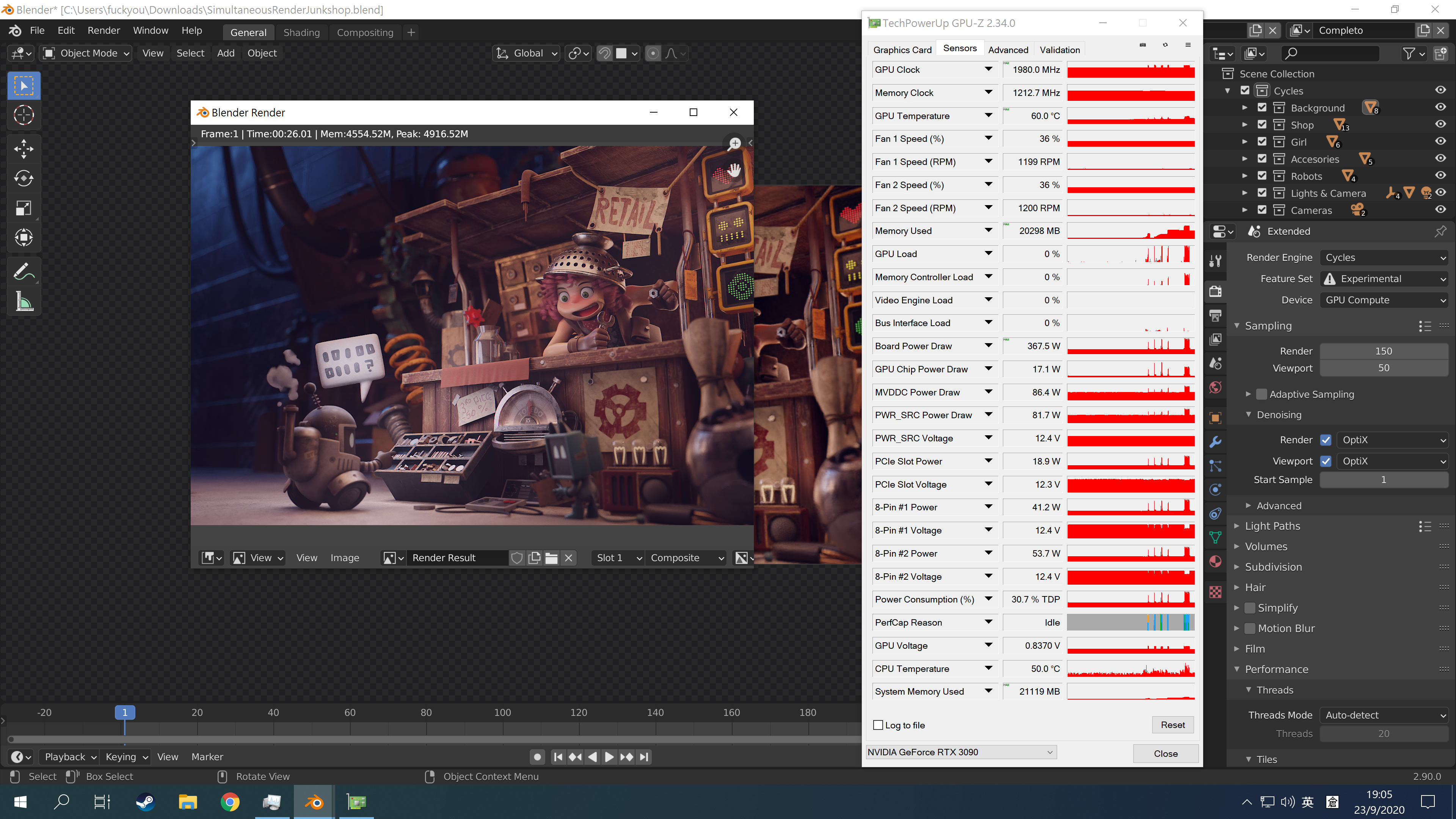
Task: Open the outliner filter funnel
Action: point(1413,54)
